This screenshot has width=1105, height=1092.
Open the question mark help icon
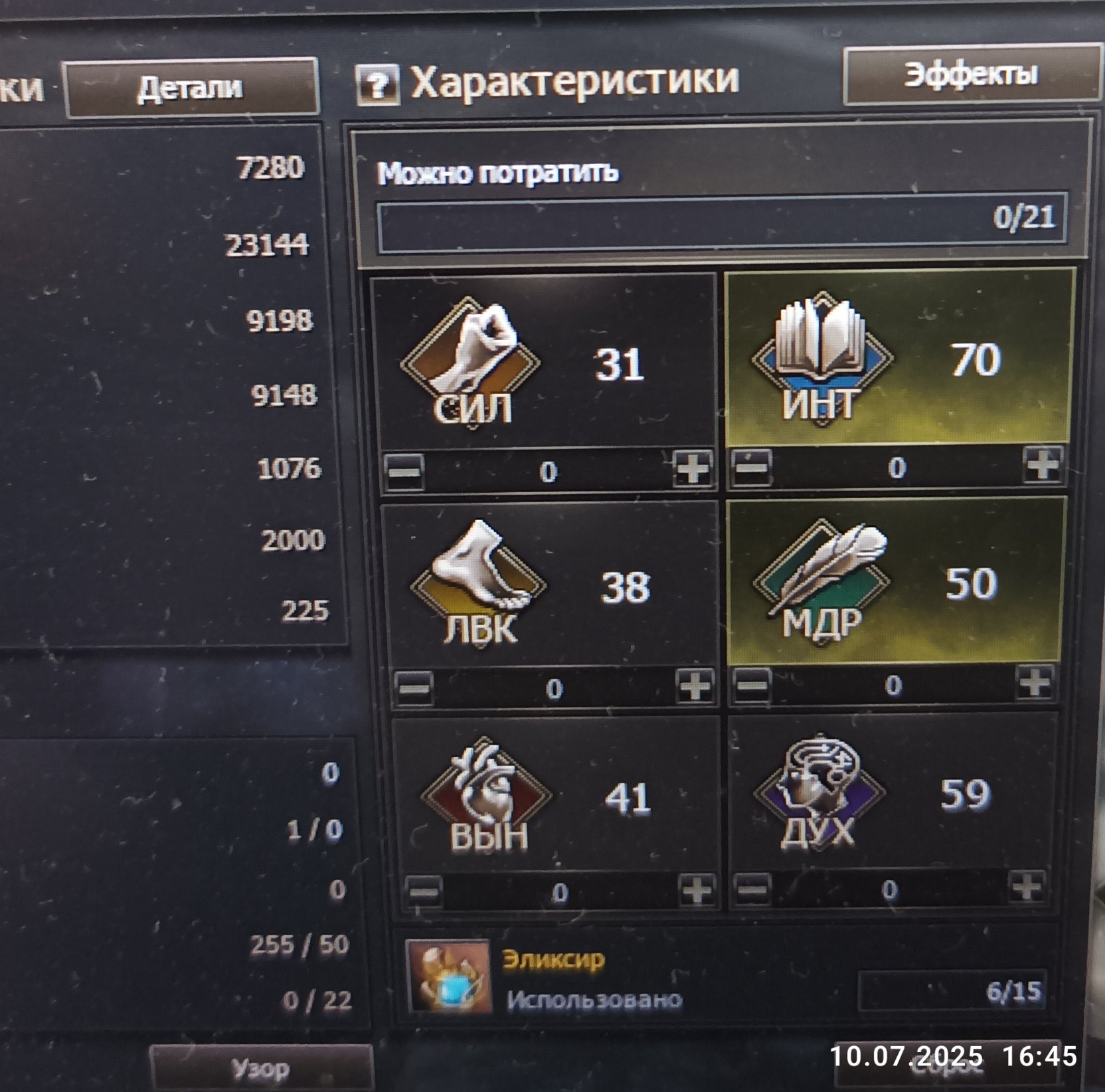[x=378, y=85]
